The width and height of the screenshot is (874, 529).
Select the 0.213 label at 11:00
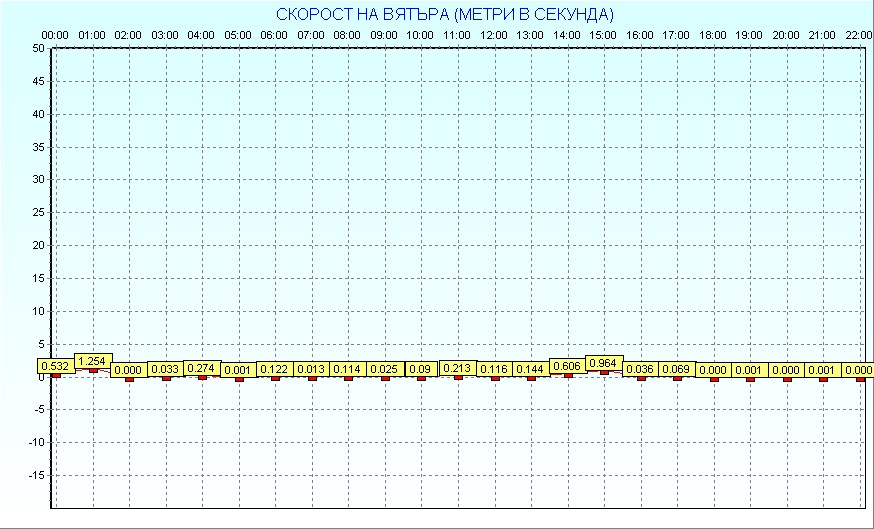coord(457,368)
